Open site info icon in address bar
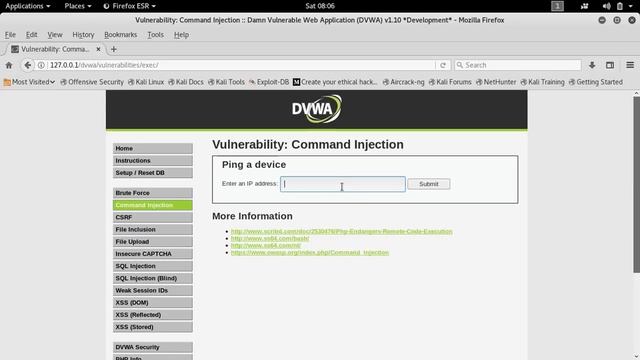 pos(41,65)
